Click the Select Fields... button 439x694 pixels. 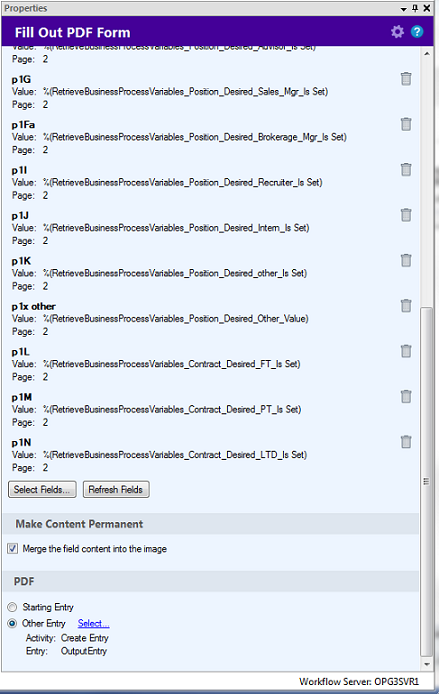[42, 490]
